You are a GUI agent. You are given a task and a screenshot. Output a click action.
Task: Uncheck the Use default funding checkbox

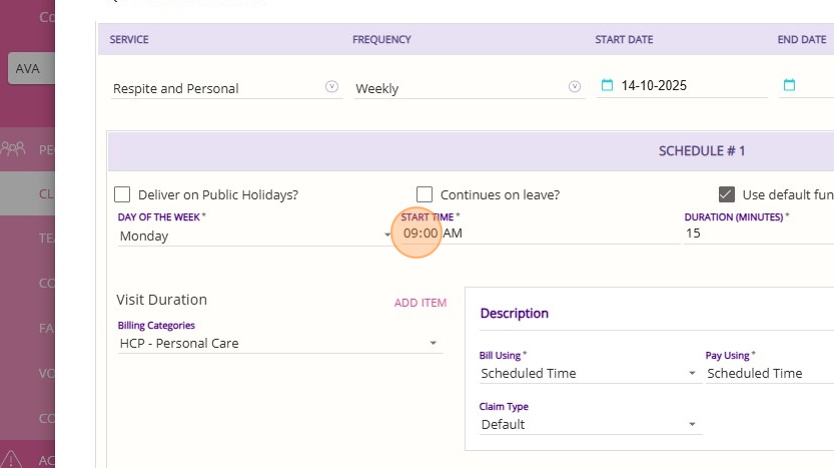tap(727, 195)
